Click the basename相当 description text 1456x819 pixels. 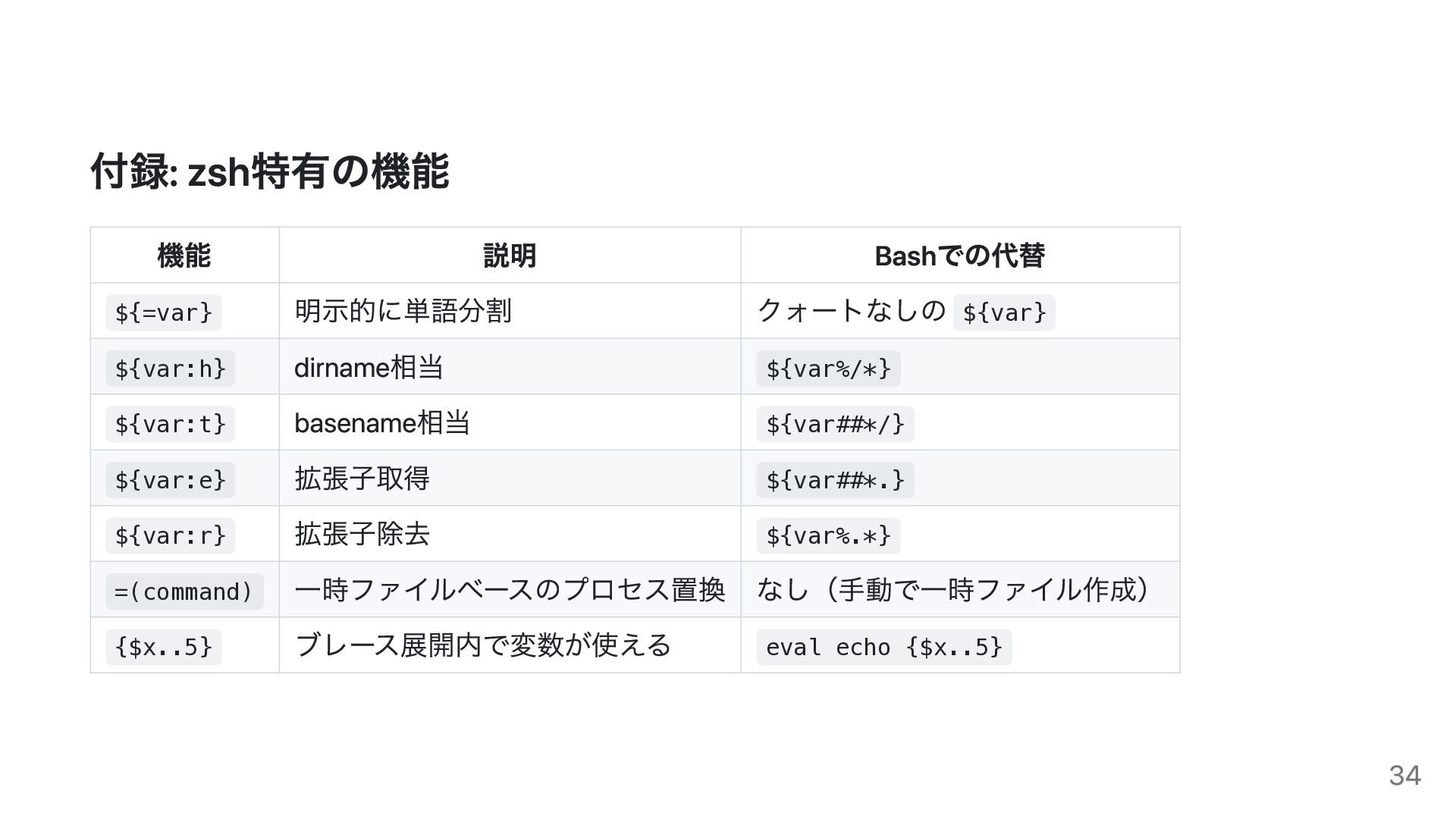click(382, 423)
